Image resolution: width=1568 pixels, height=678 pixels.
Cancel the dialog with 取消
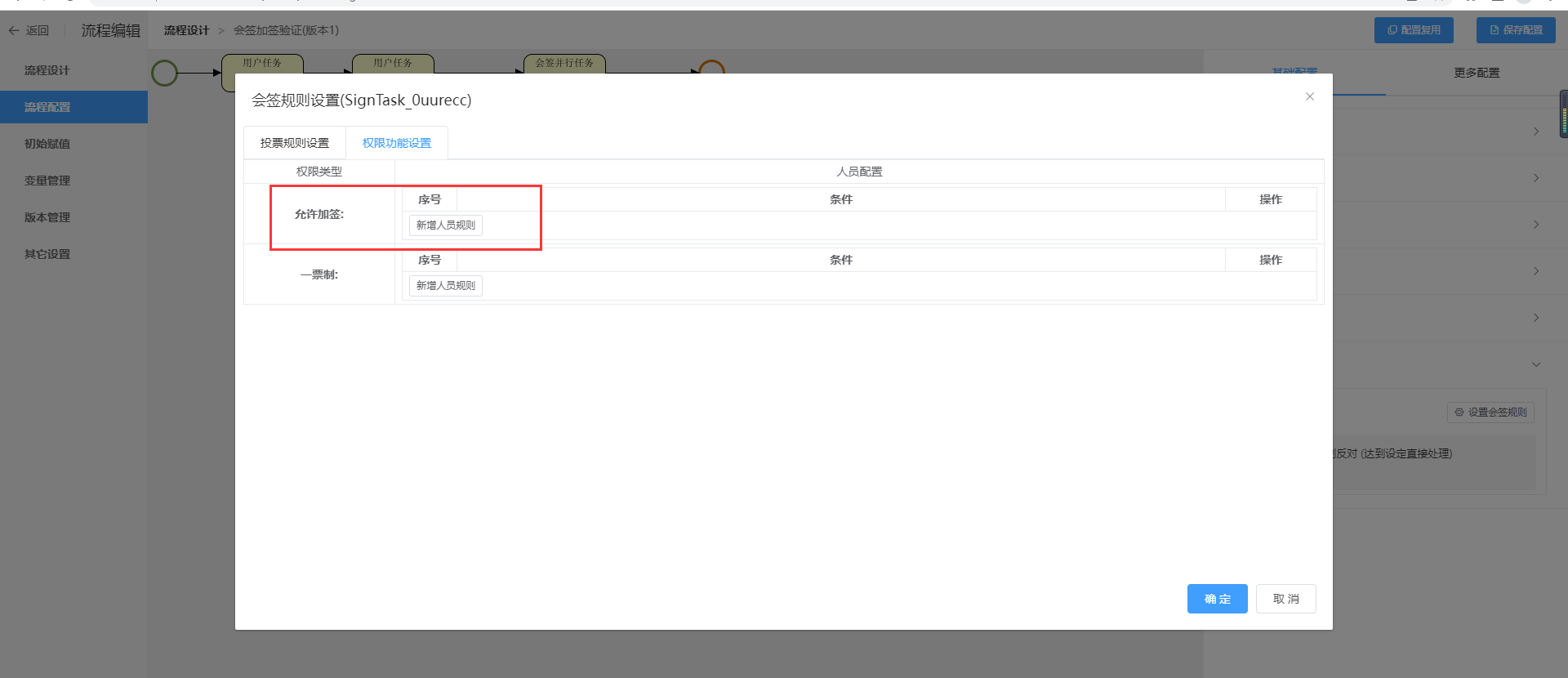[x=1285, y=599]
